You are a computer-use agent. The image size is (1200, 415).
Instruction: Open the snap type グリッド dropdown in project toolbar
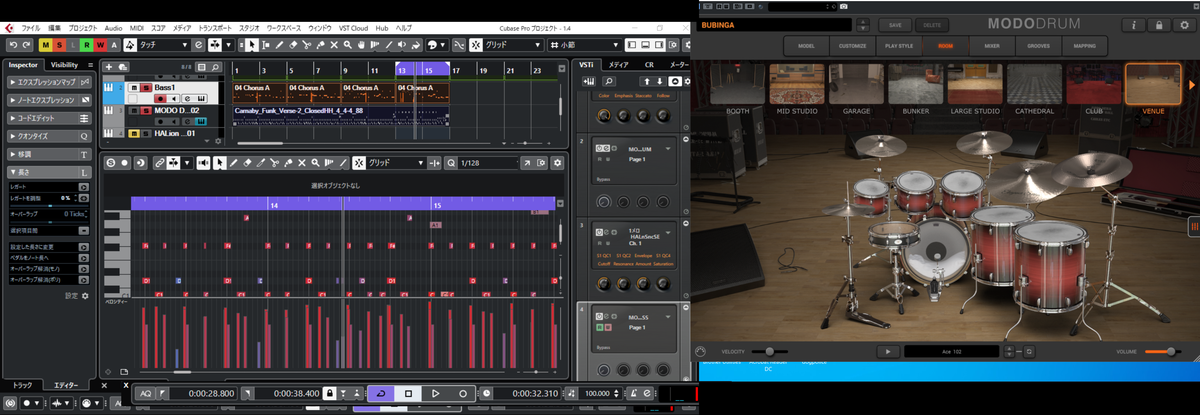click(513, 45)
